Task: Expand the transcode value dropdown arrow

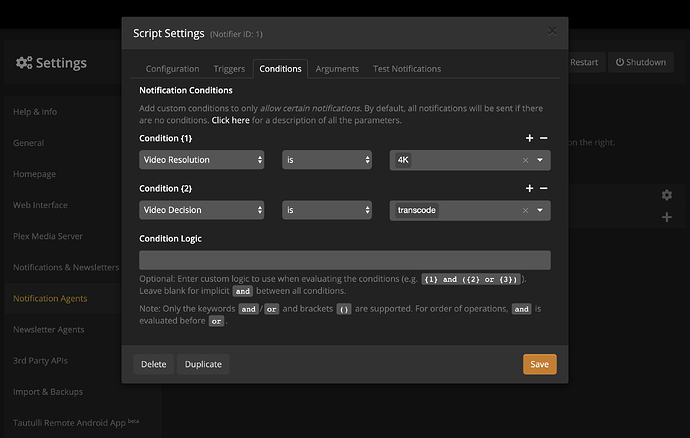Action: (x=540, y=210)
